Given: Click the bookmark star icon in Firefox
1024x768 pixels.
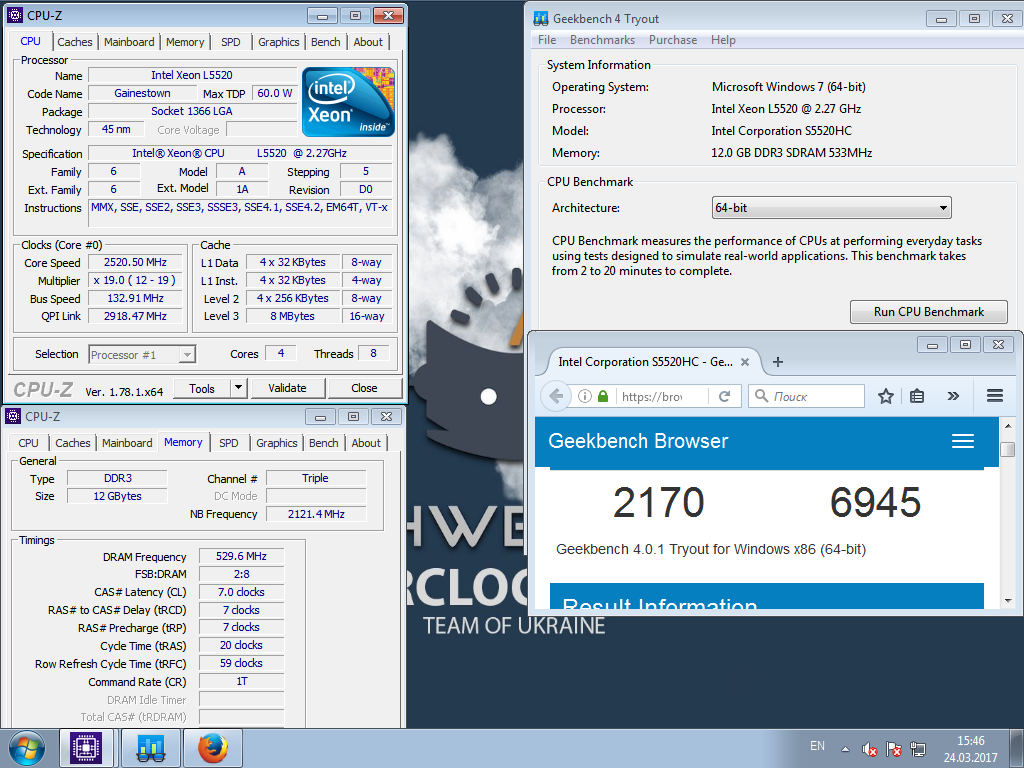Looking at the screenshot, I should (x=886, y=396).
